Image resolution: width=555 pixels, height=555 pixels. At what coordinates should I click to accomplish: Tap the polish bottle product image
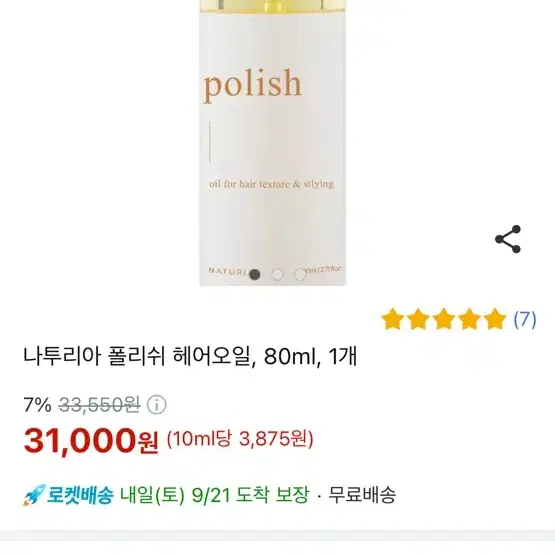(273, 142)
